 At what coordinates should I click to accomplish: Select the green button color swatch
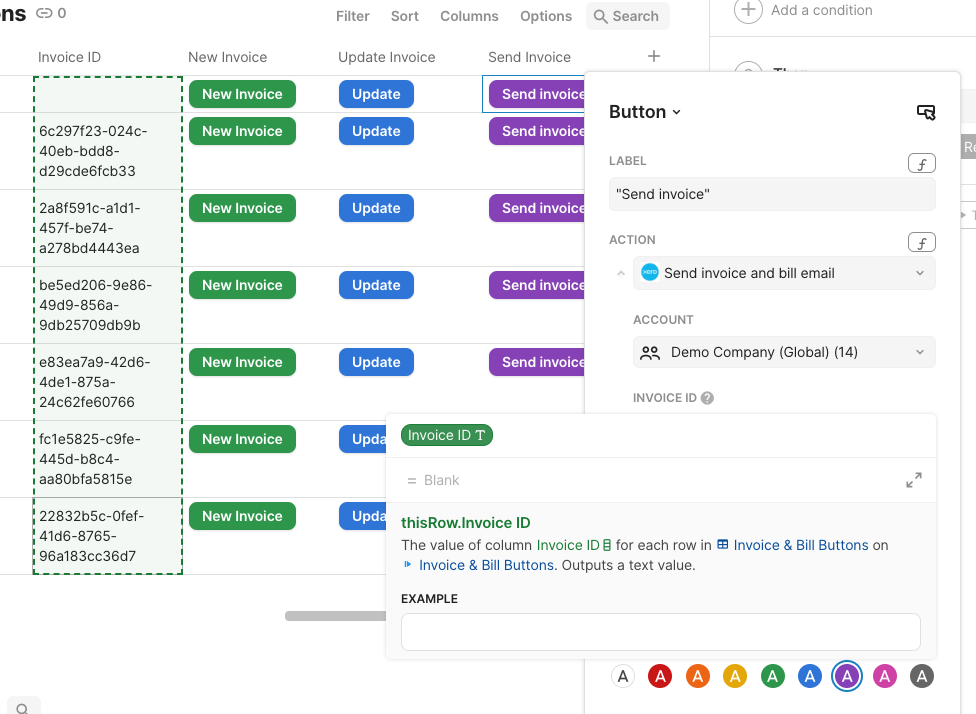tap(772, 676)
